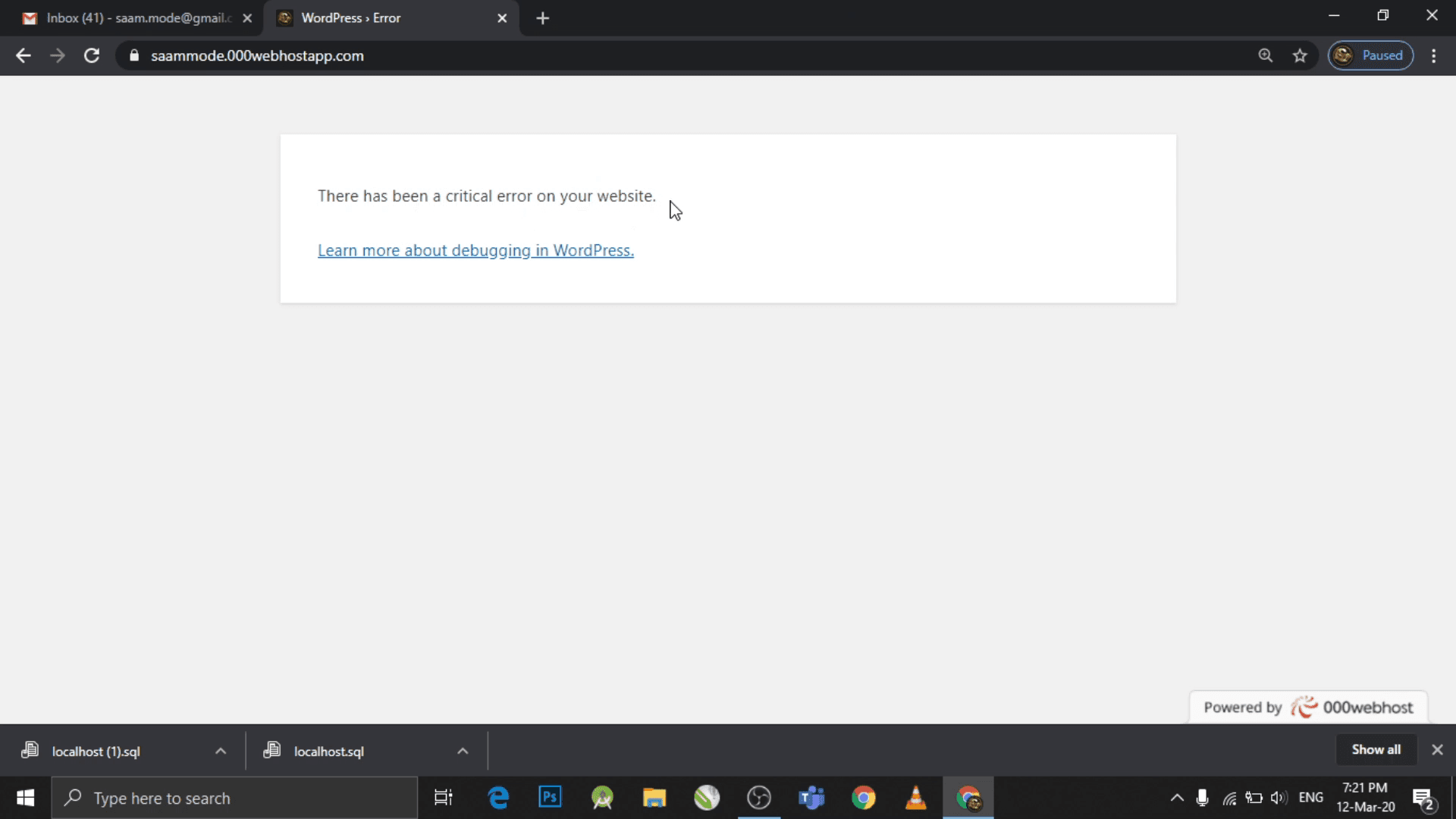The image size is (1456, 819).
Task: Open the green-ball app on the taskbar
Action: click(707, 798)
